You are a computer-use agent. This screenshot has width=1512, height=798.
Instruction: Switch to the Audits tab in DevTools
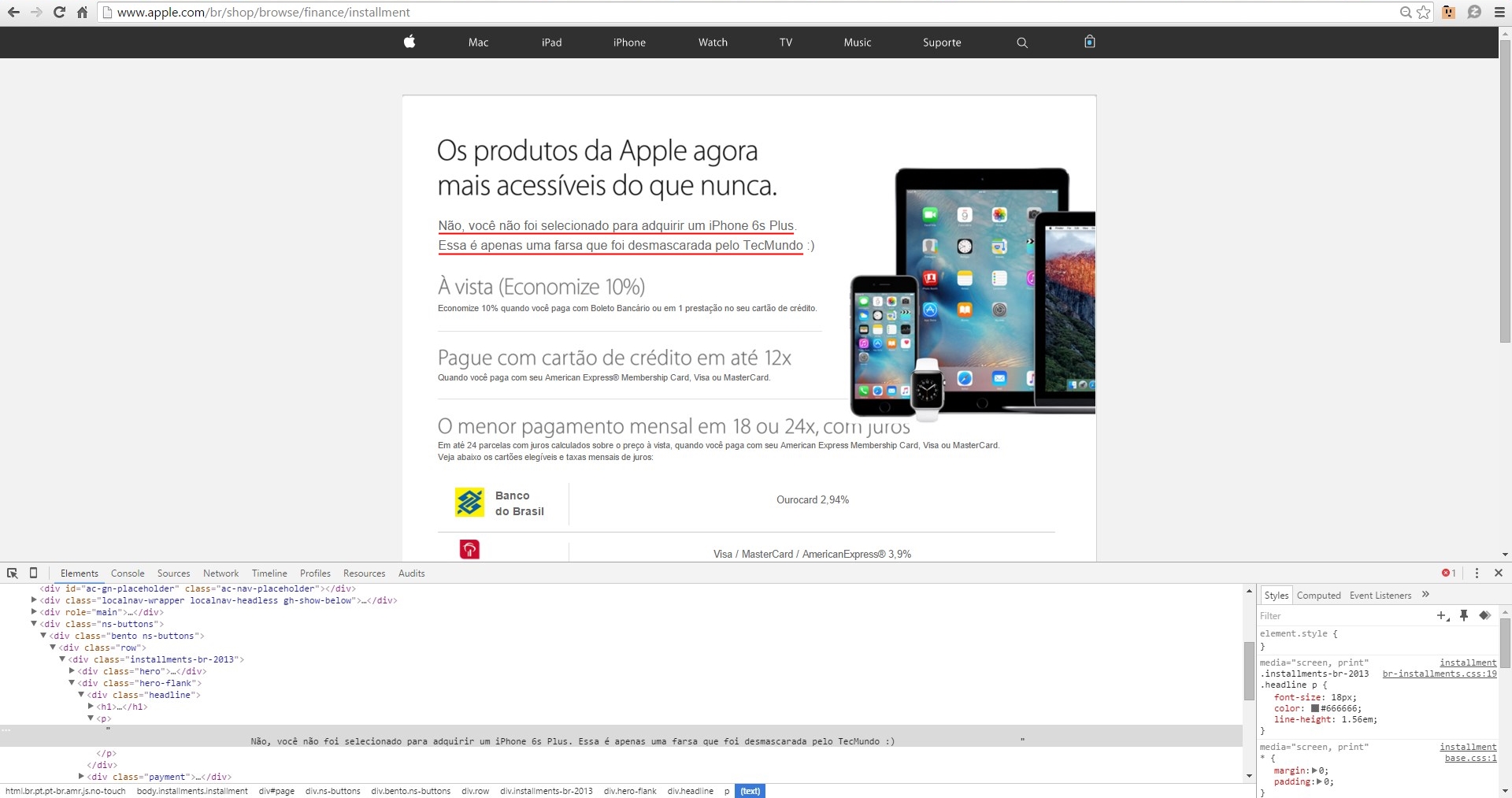point(411,573)
